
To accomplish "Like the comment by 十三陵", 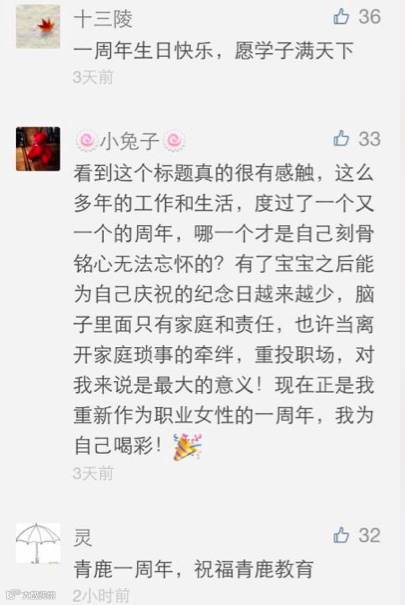I will (x=341, y=17).
